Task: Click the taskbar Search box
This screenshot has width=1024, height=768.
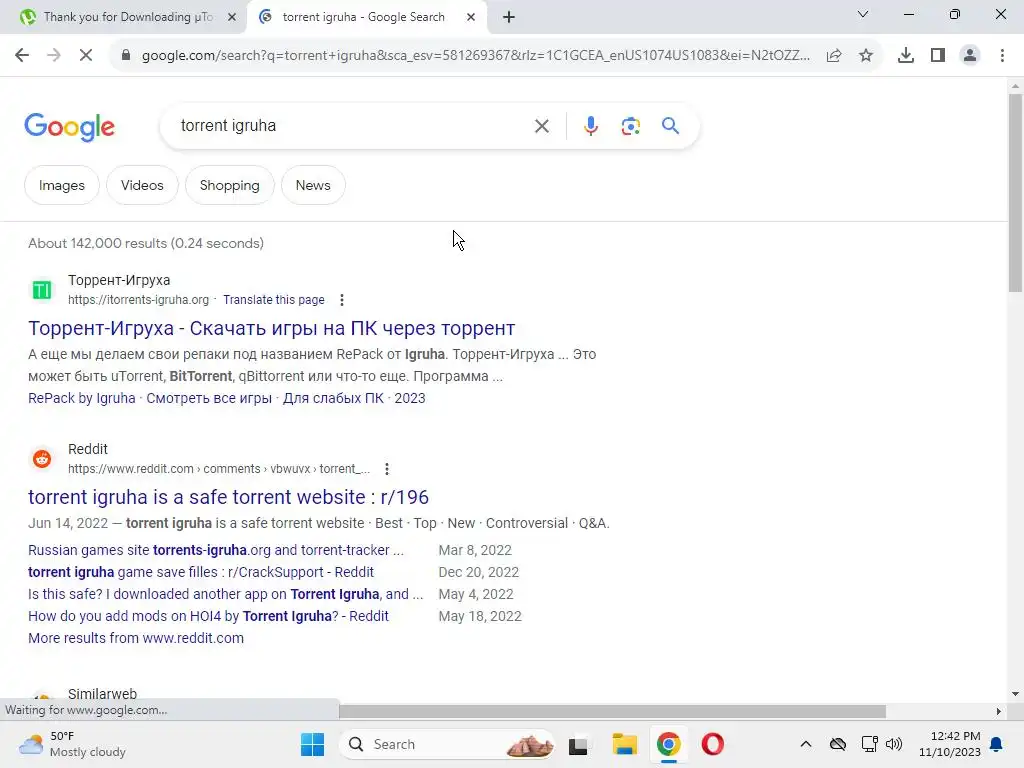Action: click(x=447, y=744)
